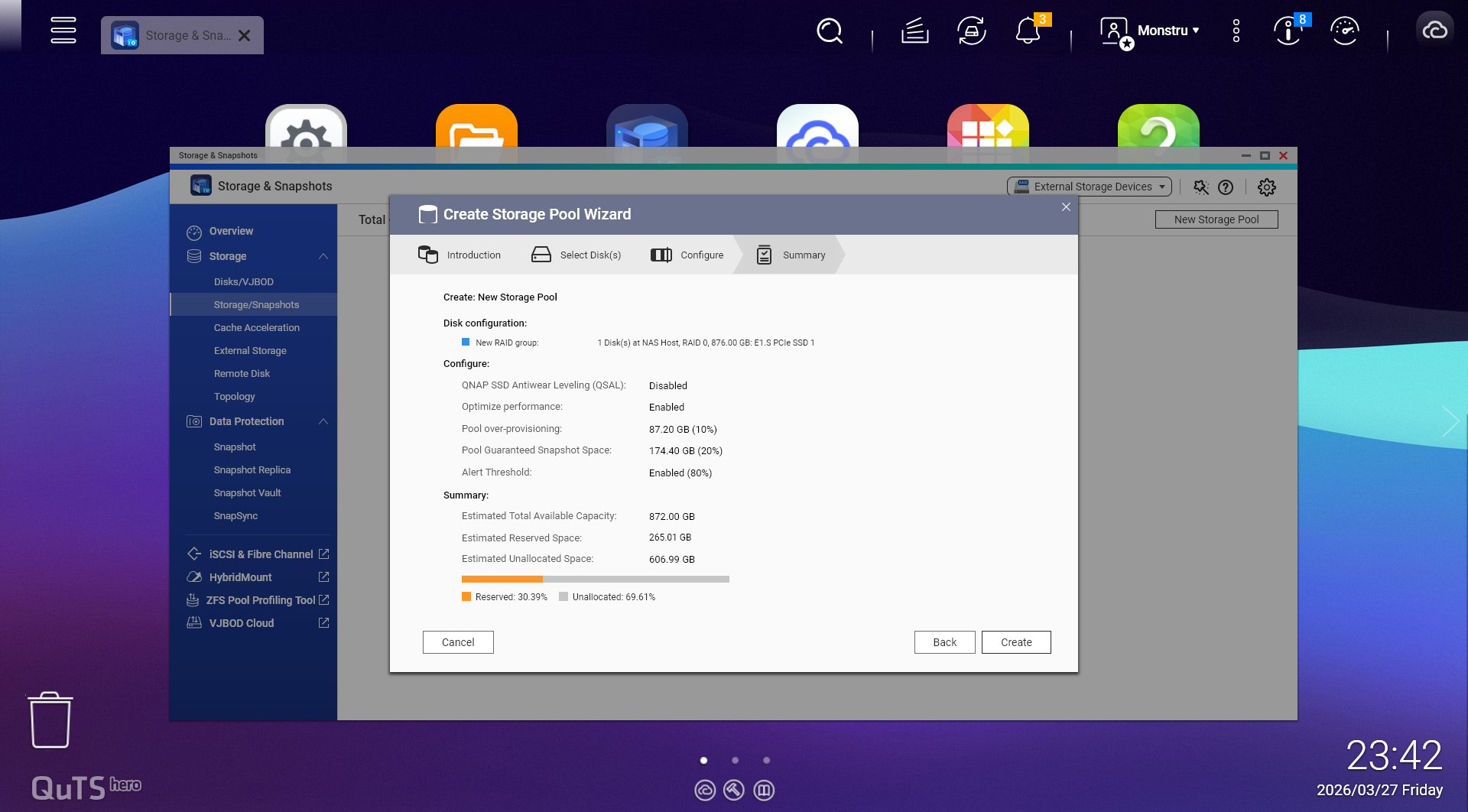Click the search magnifier icon in top bar

(x=829, y=31)
